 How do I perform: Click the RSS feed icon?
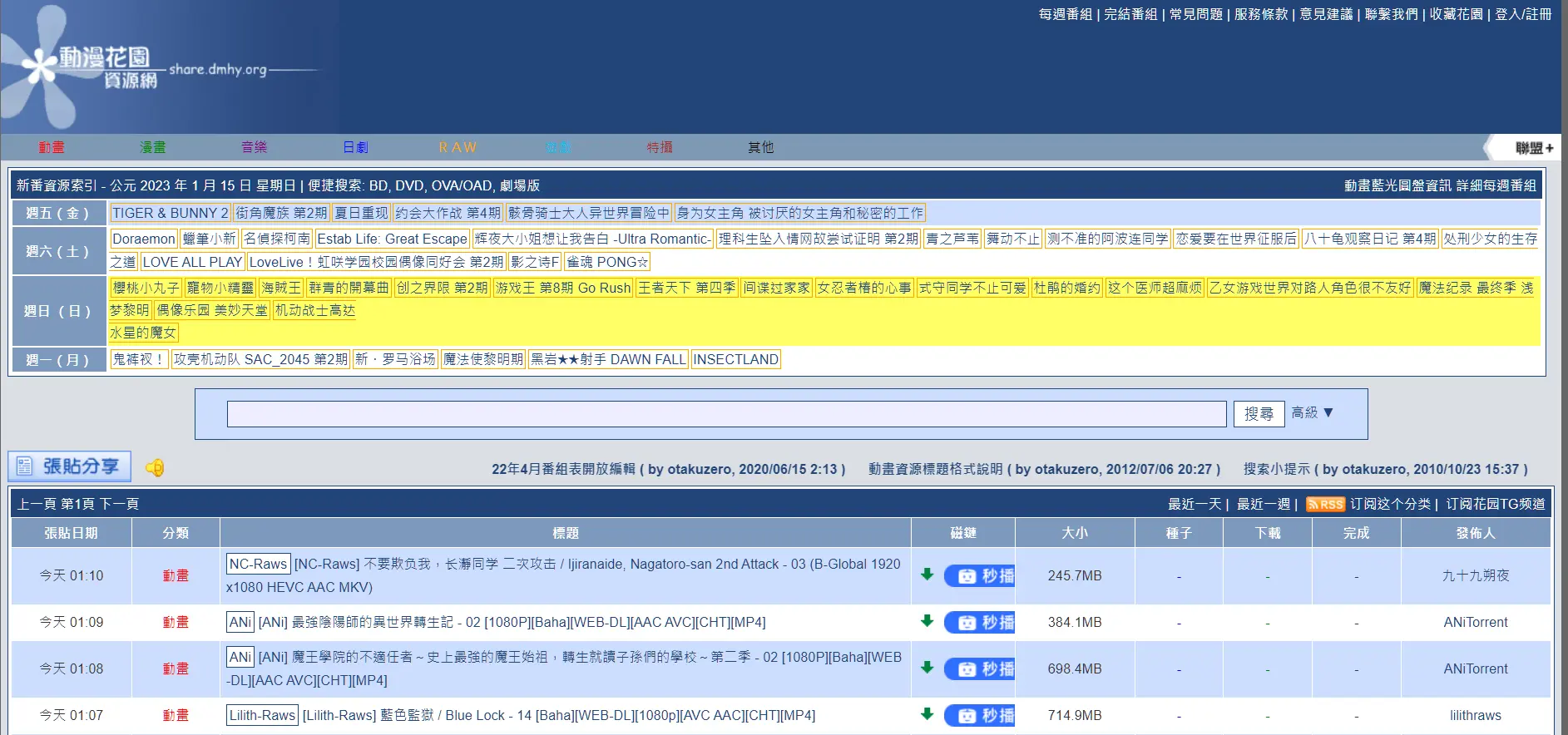click(1325, 504)
